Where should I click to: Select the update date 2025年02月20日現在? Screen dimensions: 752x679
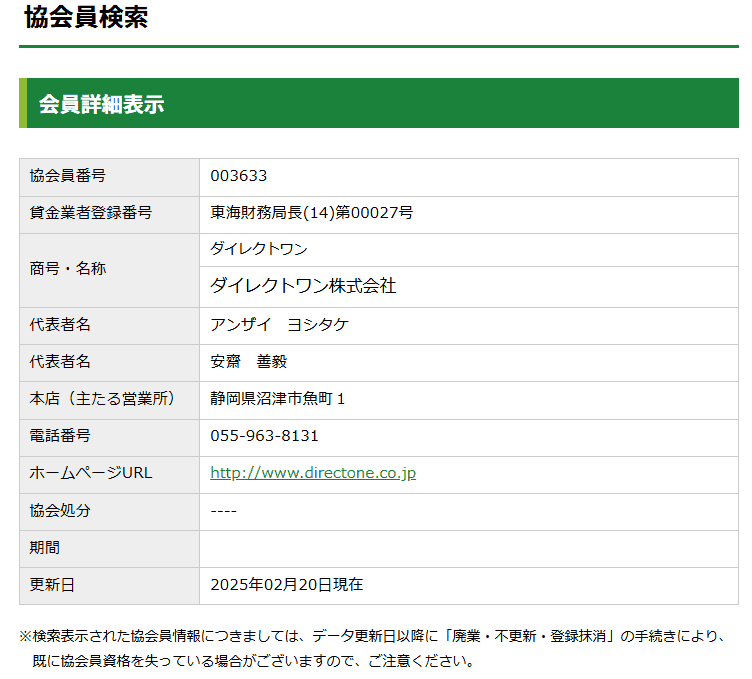pos(286,584)
